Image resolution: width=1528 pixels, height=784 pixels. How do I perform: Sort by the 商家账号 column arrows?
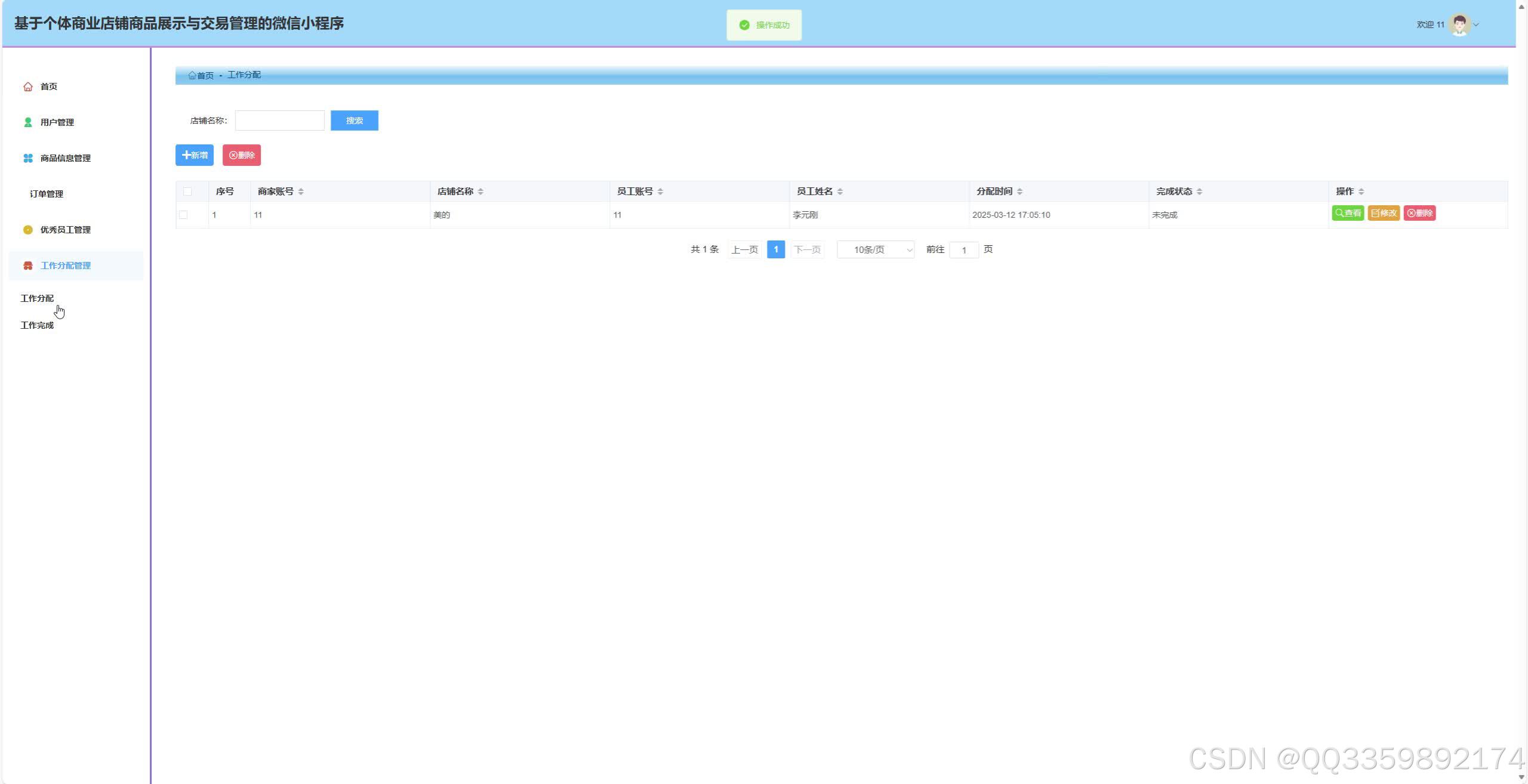click(301, 192)
